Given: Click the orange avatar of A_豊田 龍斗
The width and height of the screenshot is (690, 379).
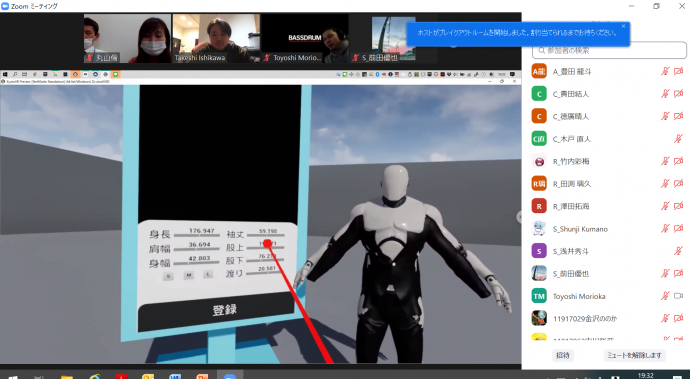Looking at the screenshot, I should [539, 71].
